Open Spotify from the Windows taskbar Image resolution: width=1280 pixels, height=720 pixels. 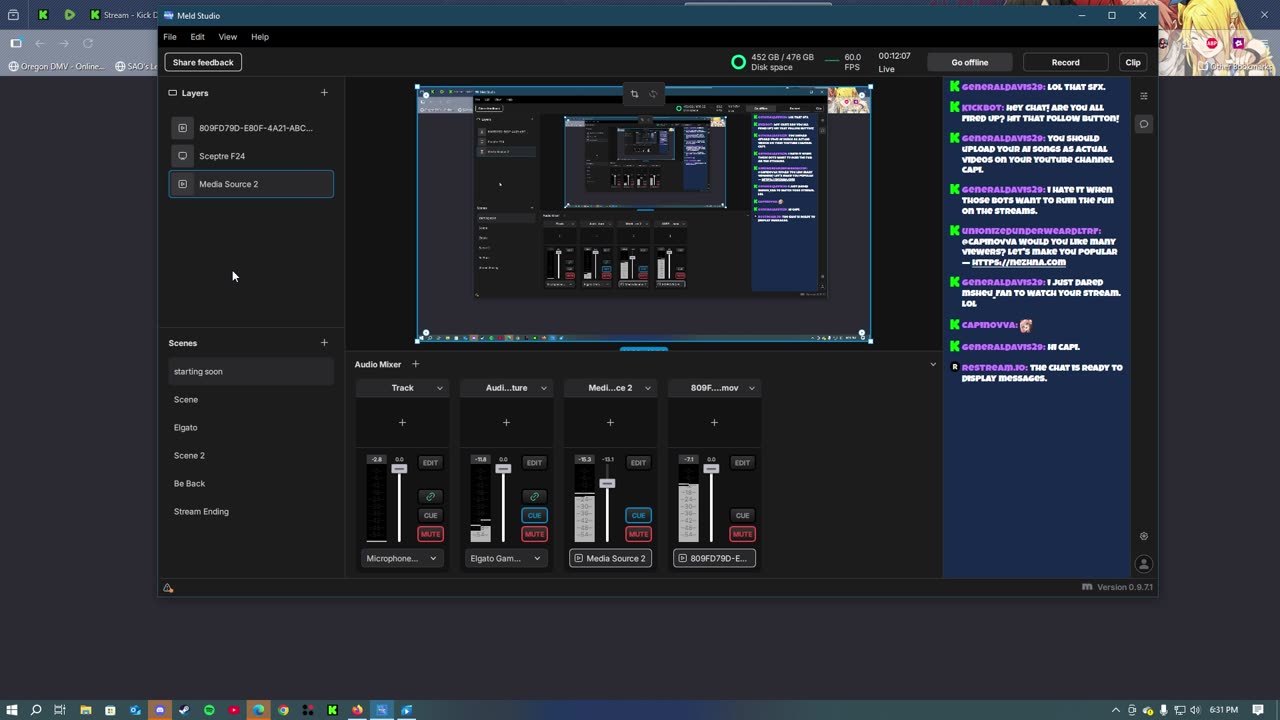click(x=209, y=710)
